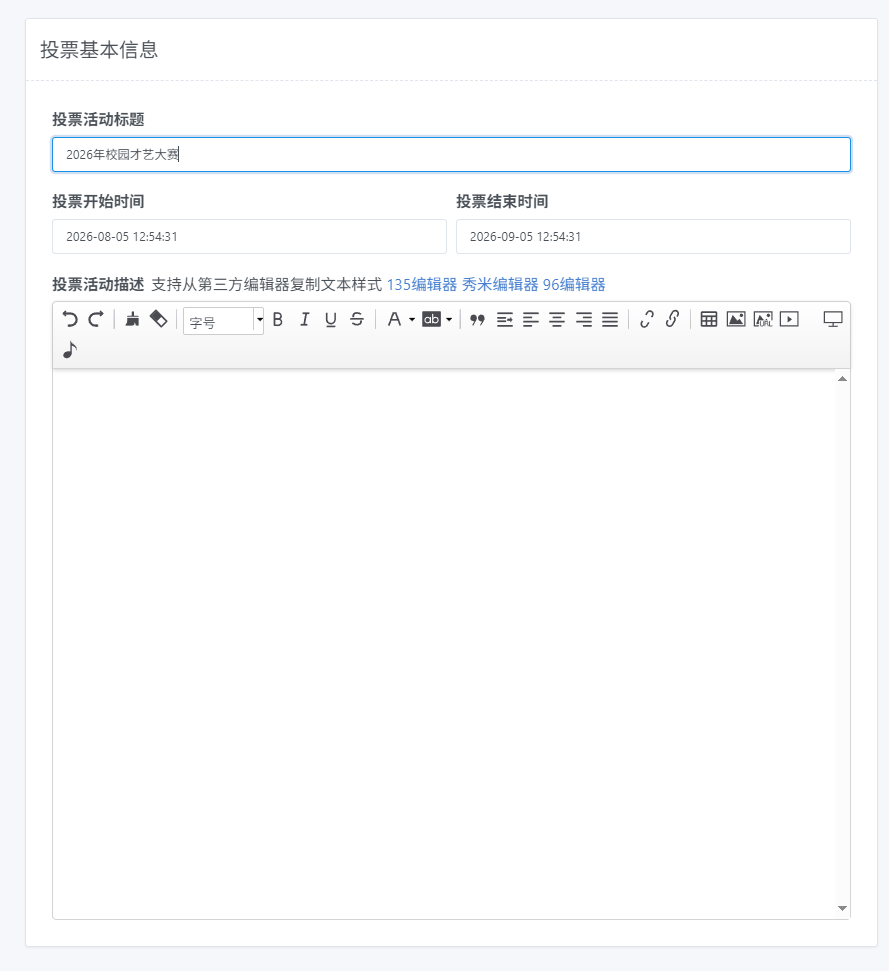Viewport: 889px width, 971px height.
Task: Apply text background color ab button
Action: click(431, 320)
